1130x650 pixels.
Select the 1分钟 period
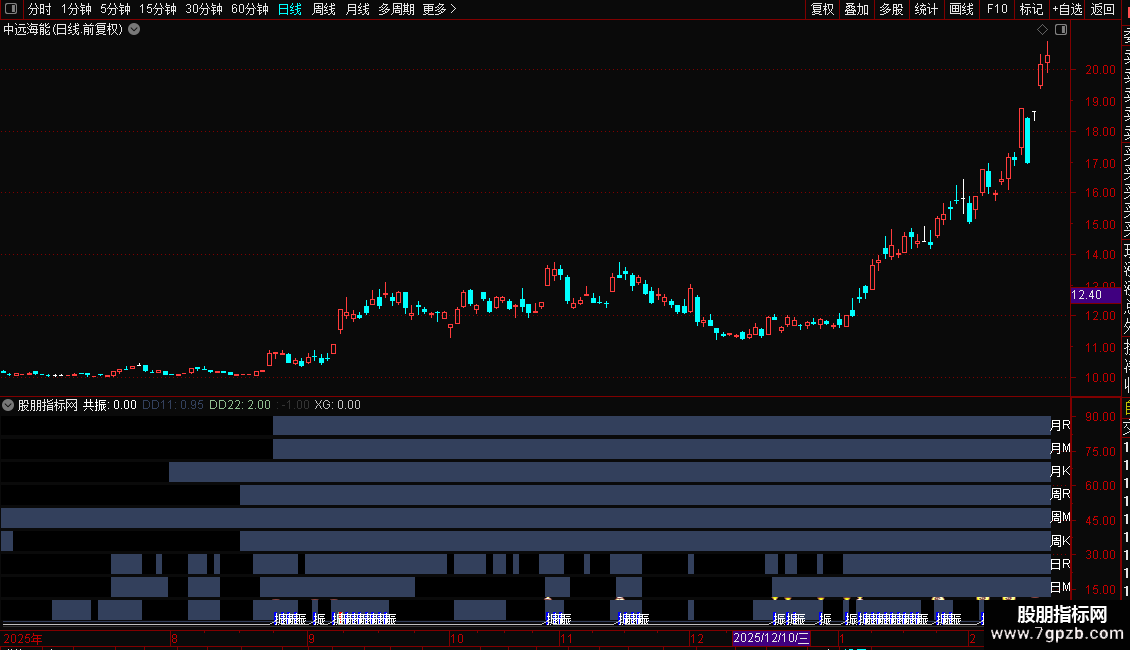coord(76,9)
